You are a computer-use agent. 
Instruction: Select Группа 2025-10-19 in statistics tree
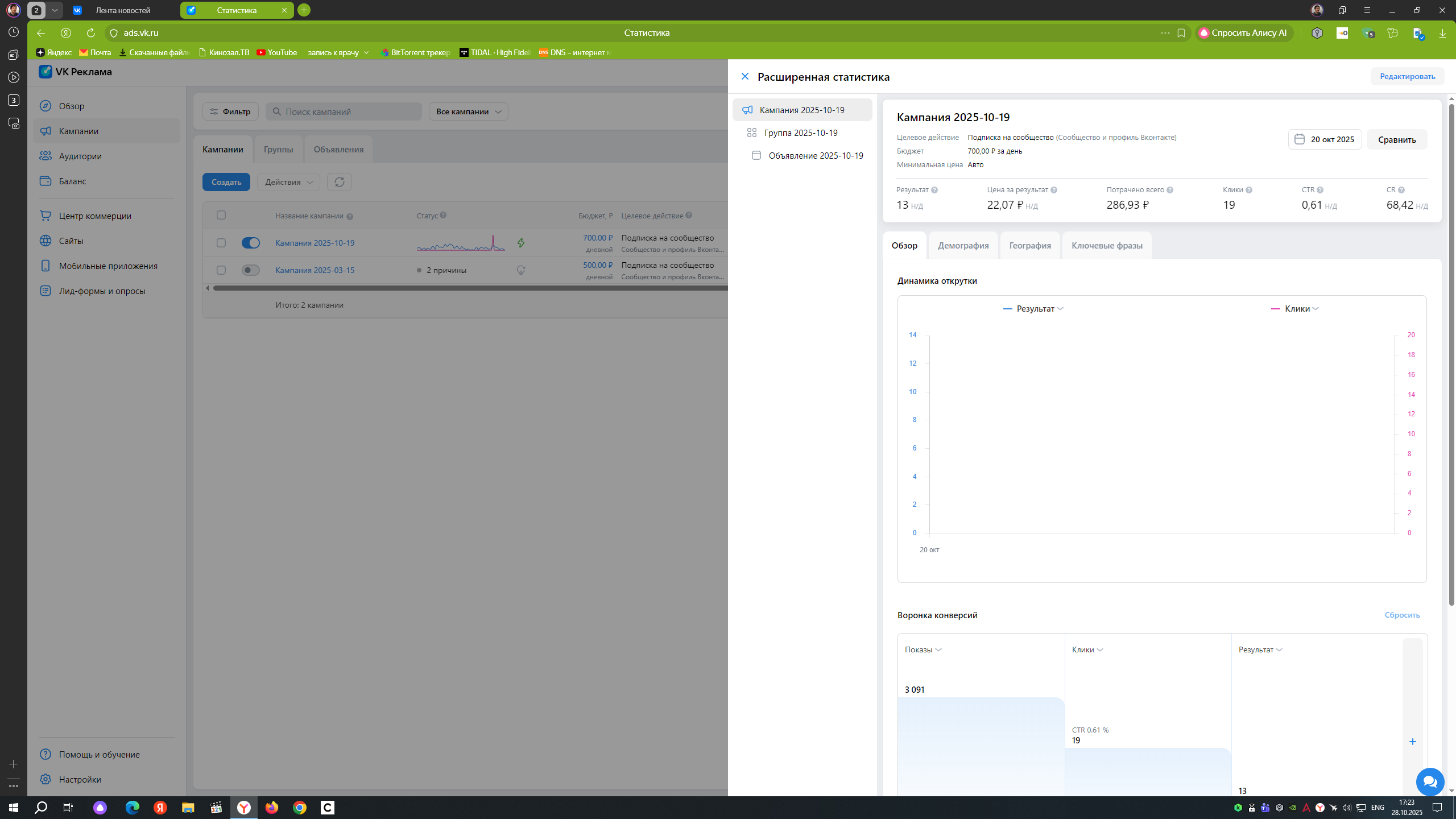802,133
